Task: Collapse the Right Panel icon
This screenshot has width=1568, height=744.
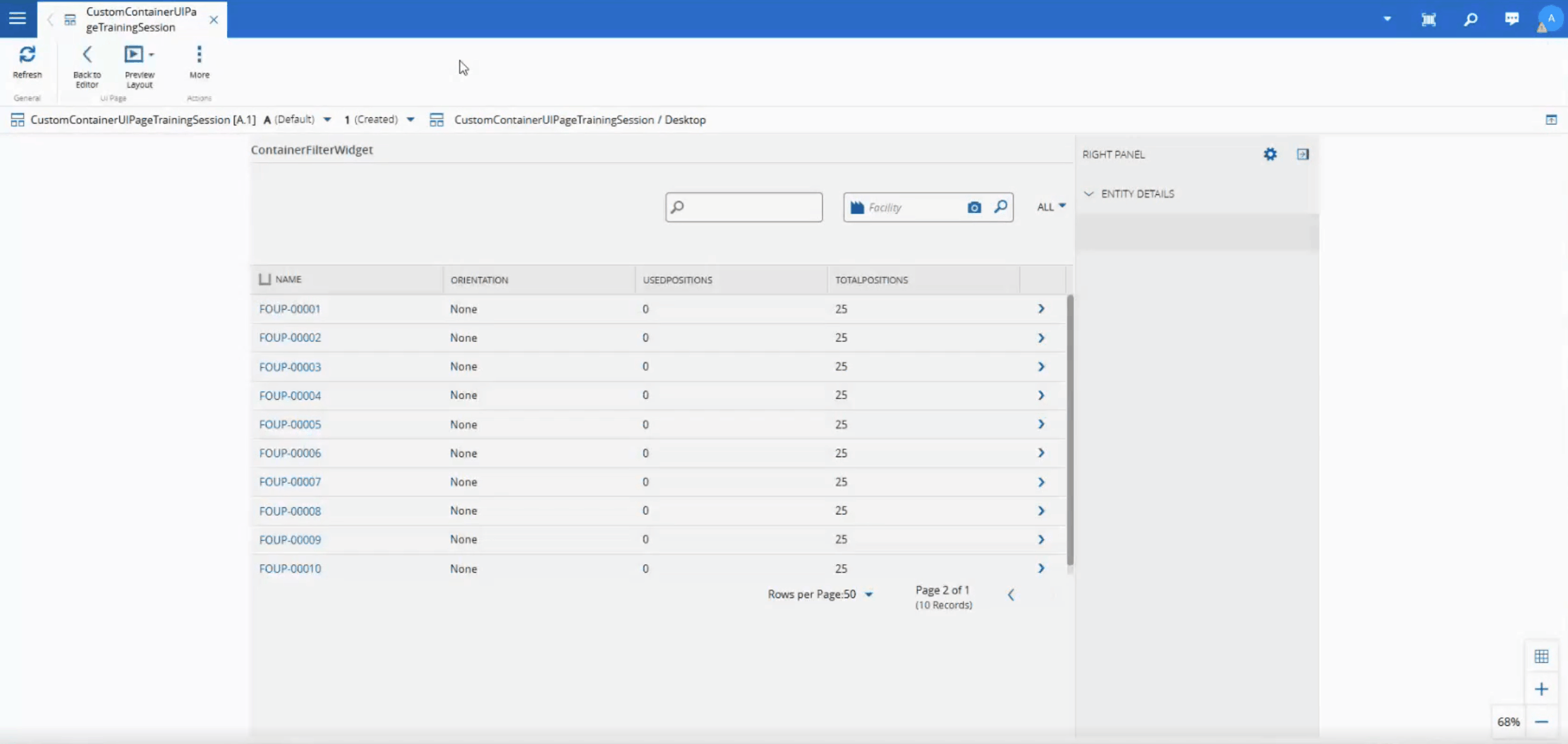Action: click(x=1303, y=154)
